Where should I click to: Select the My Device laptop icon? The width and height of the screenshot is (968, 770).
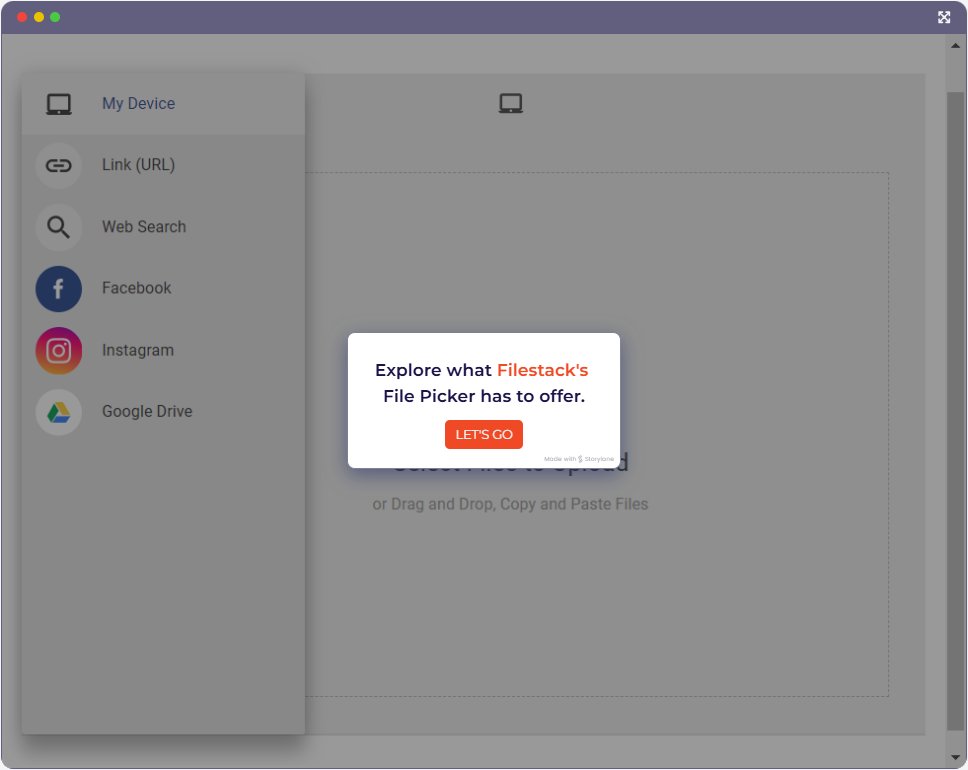58,103
